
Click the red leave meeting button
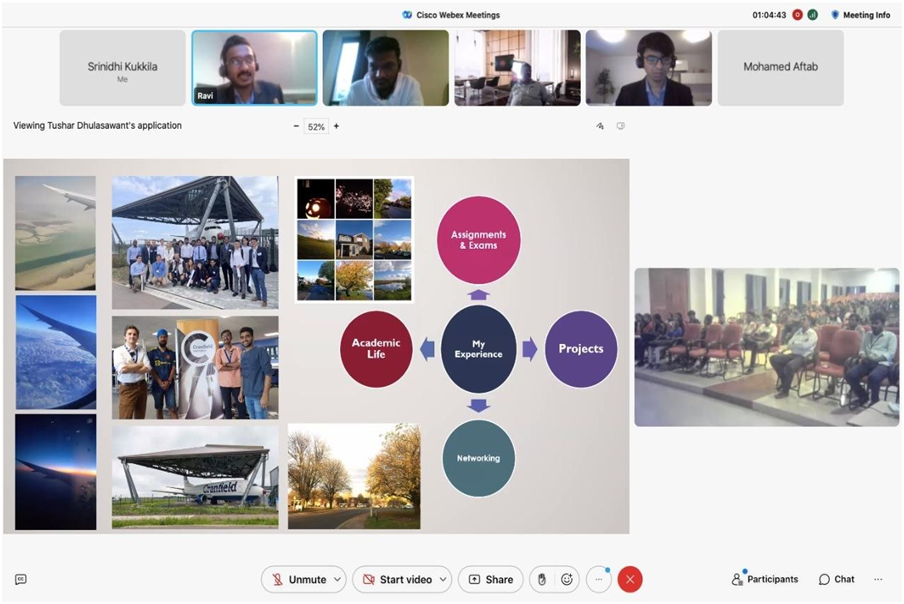pyautogui.click(x=629, y=579)
